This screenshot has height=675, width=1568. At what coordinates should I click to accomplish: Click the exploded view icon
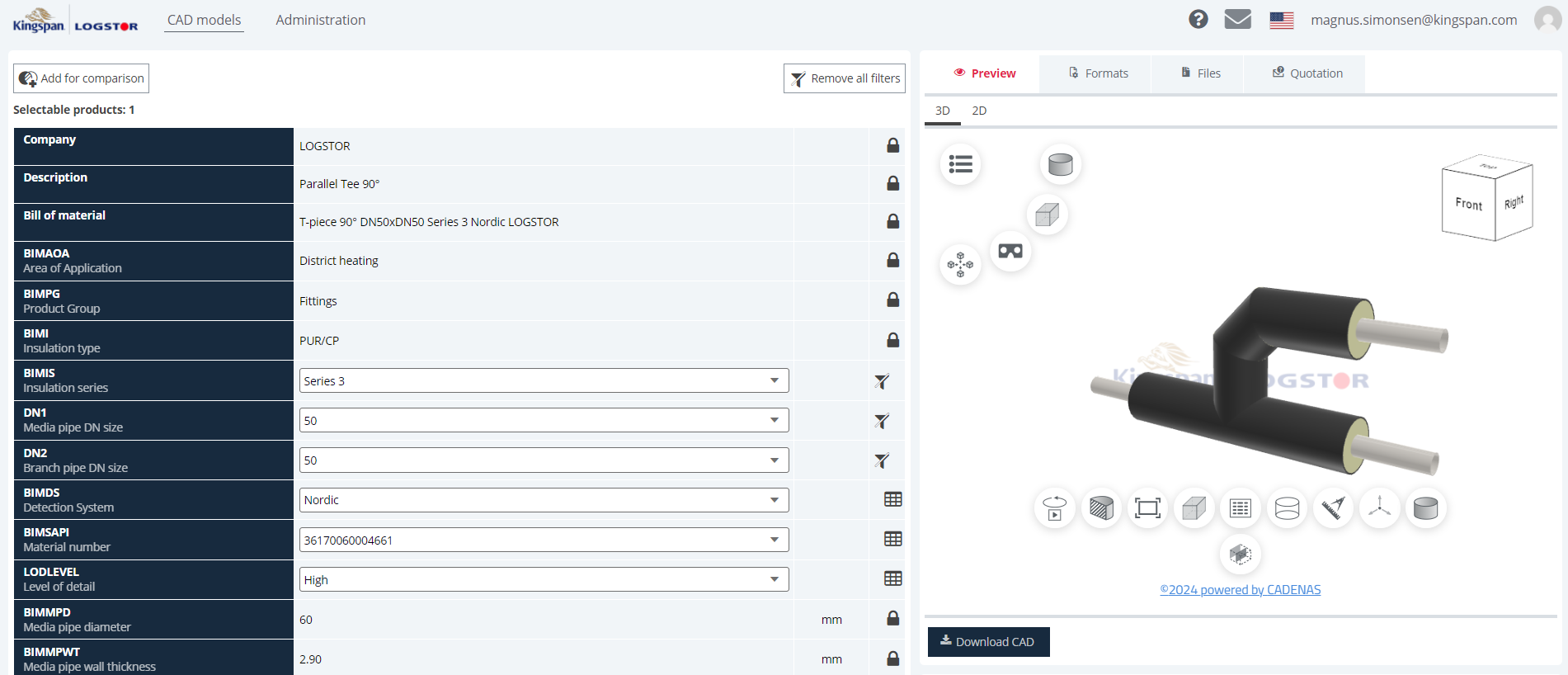pos(960,265)
